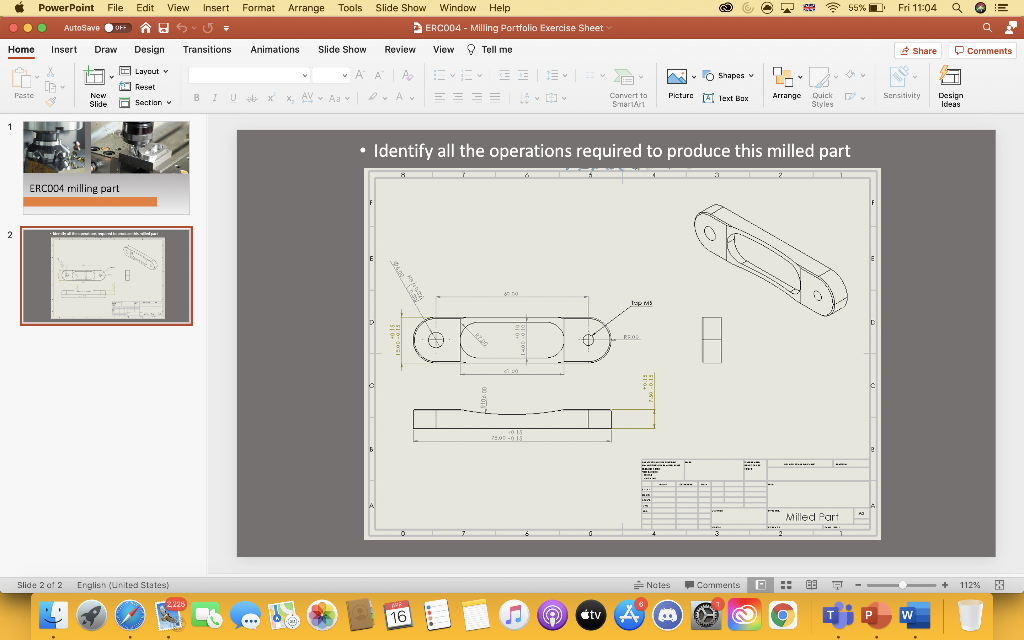Open Design Ideas
Screen dimensions: 1024x640
pos(949,85)
